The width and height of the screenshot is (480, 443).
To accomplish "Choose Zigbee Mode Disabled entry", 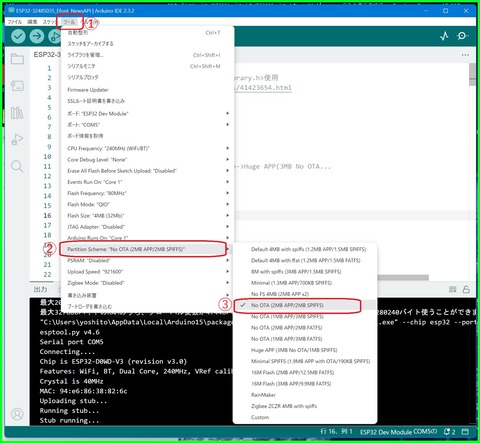I will coord(147,283).
